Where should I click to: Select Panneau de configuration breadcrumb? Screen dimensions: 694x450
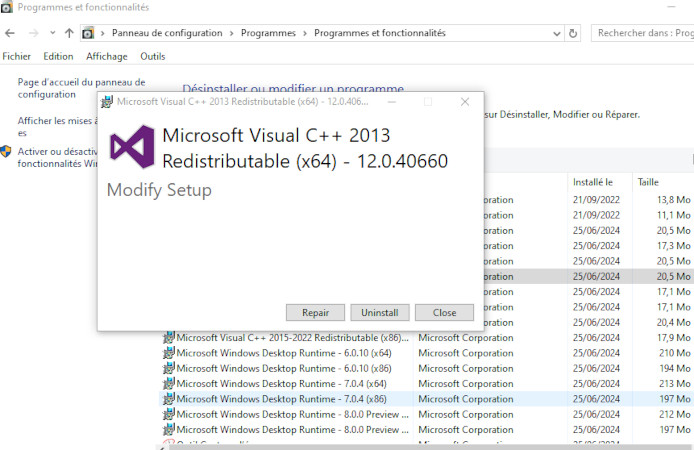[x=167, y=33]
